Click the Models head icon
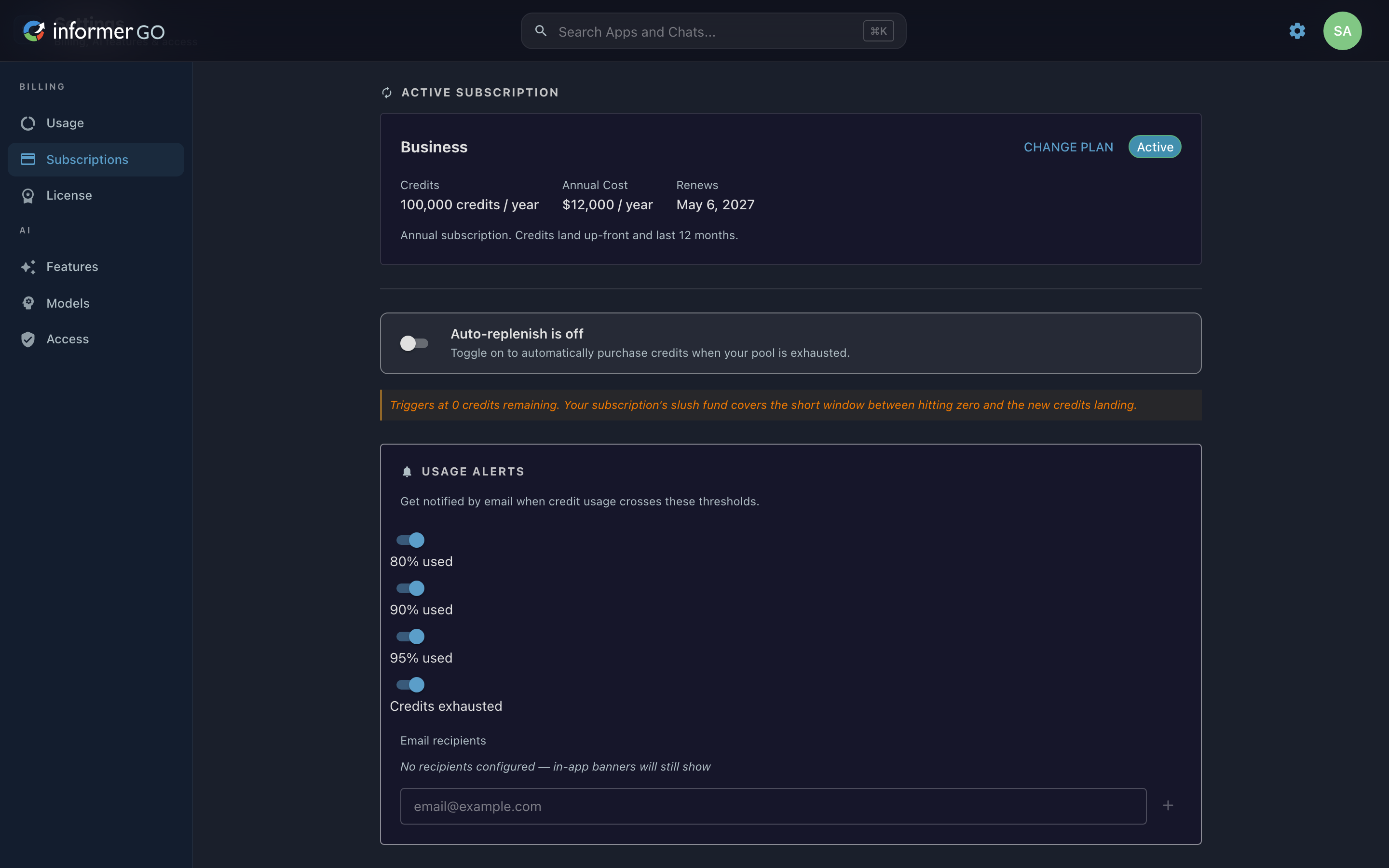 [28, 303]
